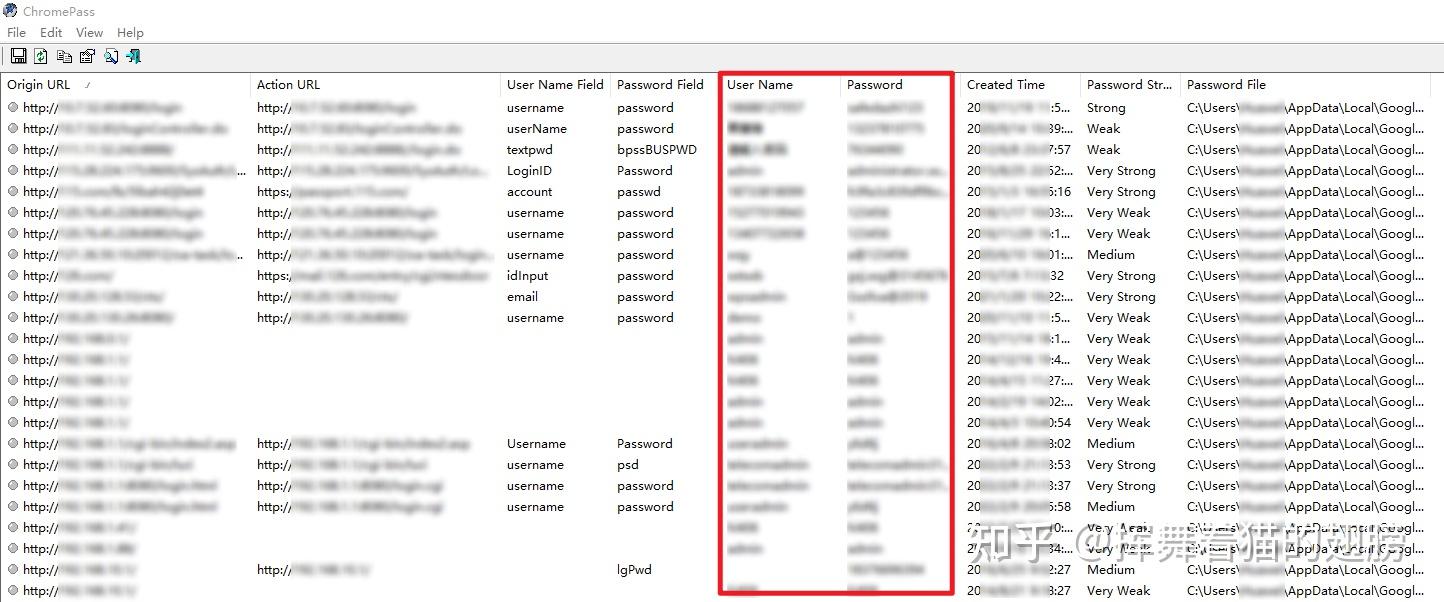Select the Weak cell in textpwd row
1444x602 pixels.
click(x=1104, y=150)
